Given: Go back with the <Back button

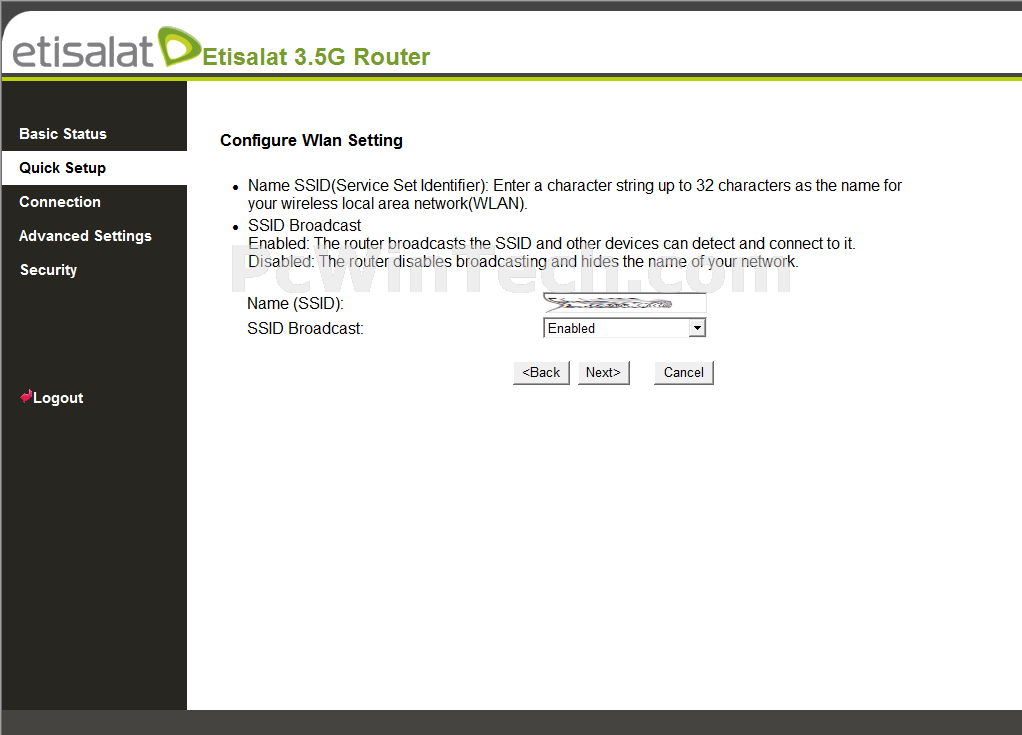Looking at the screenshot, I should (541, 373).
